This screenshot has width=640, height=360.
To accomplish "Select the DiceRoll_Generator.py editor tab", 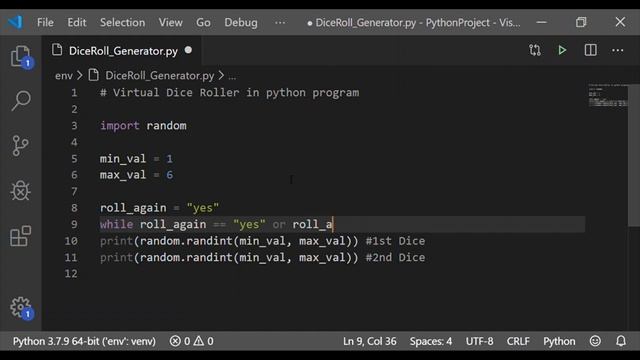I will 122,51.
